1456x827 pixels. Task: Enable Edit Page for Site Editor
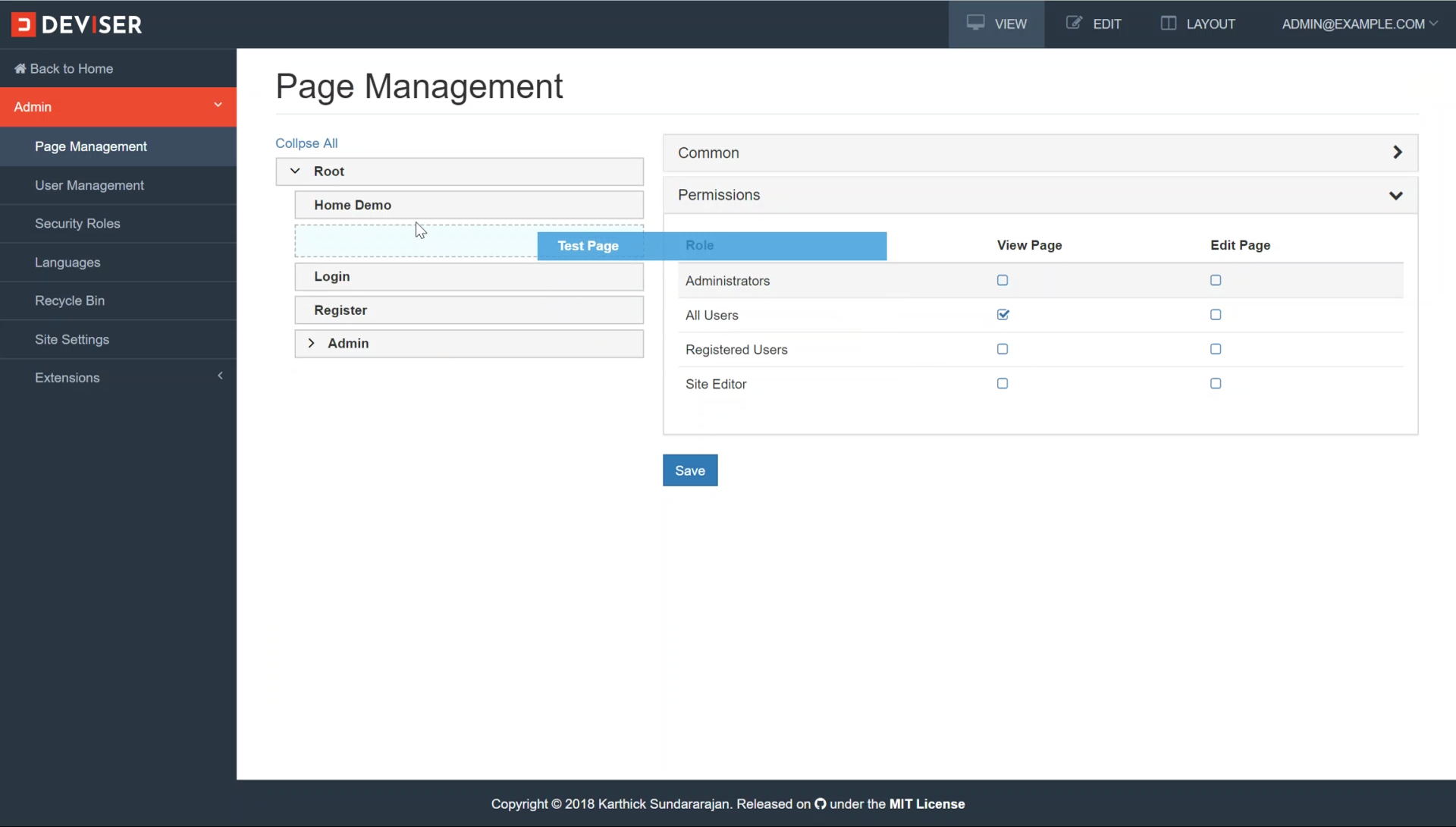[1216, 383]
